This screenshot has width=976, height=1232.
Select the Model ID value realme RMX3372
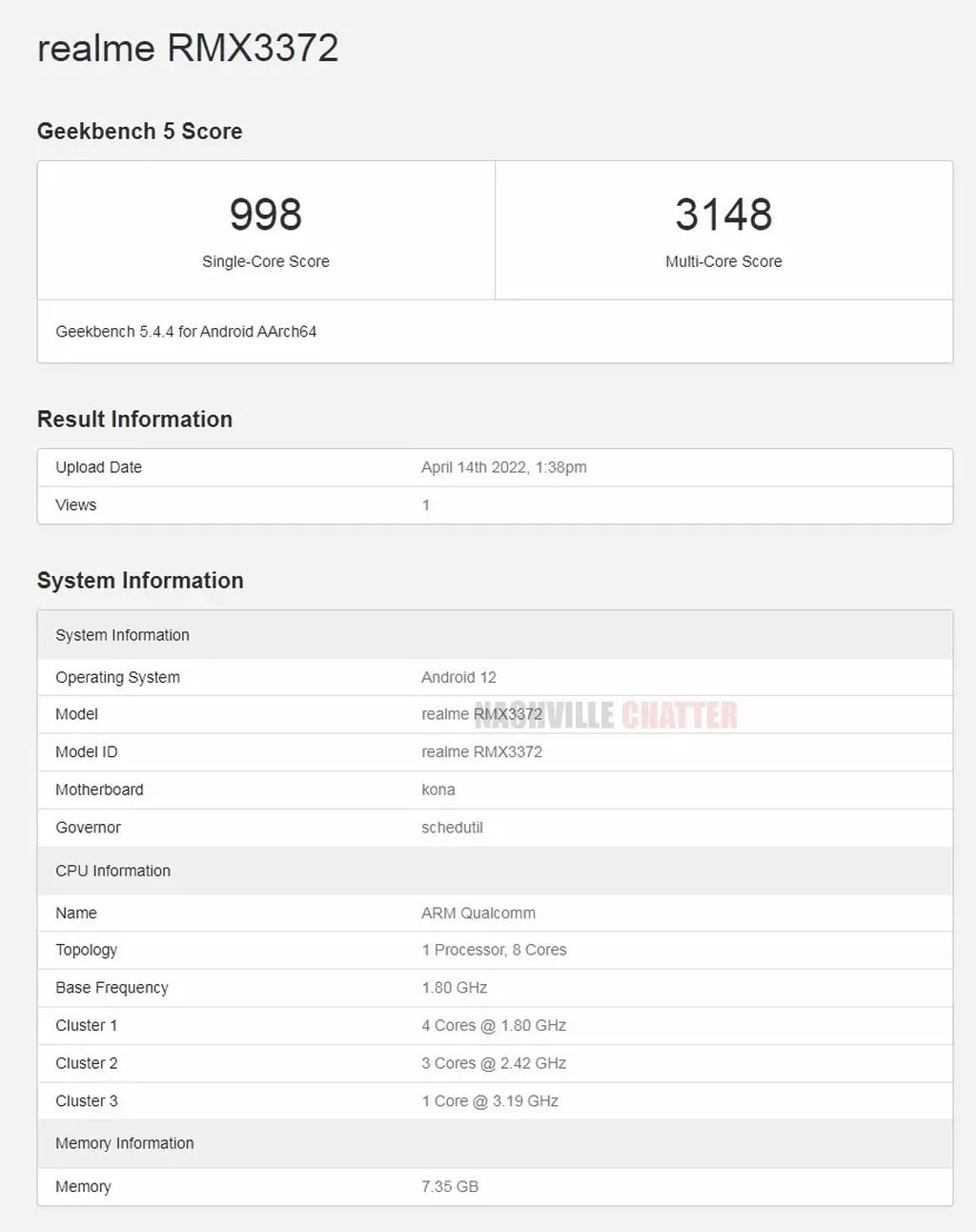point(481,752)
